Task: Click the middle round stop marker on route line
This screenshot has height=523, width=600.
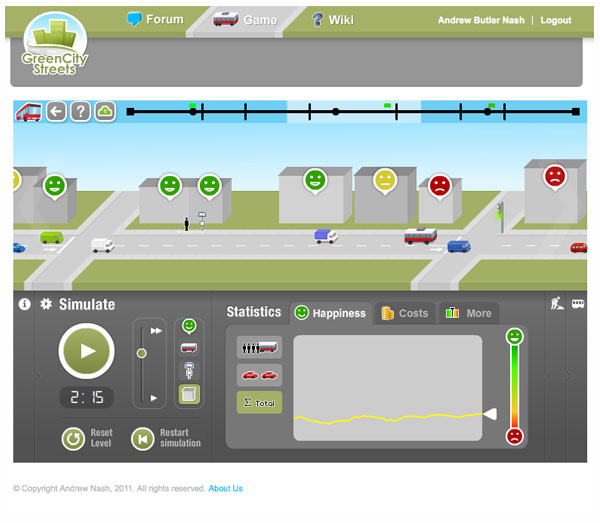Action: coord(336,112)
